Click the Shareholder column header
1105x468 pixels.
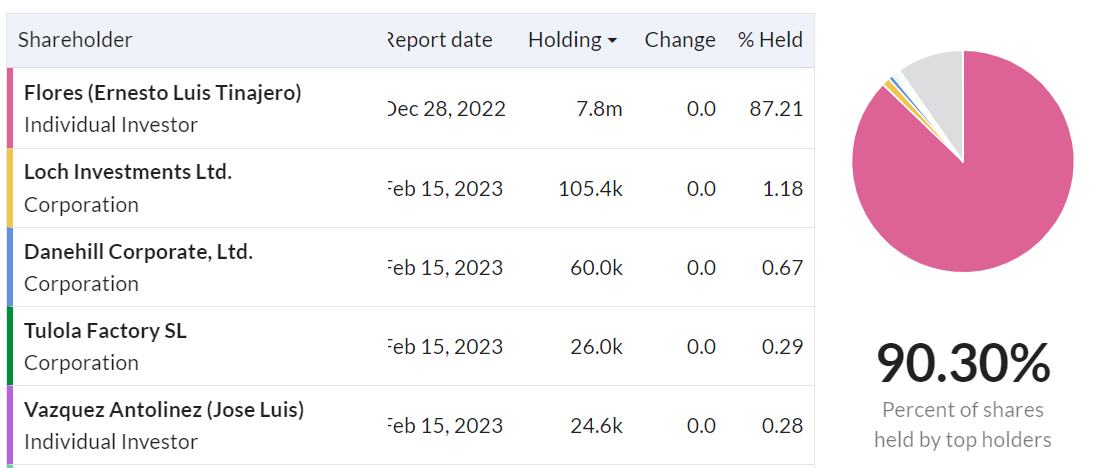[75, 40]
